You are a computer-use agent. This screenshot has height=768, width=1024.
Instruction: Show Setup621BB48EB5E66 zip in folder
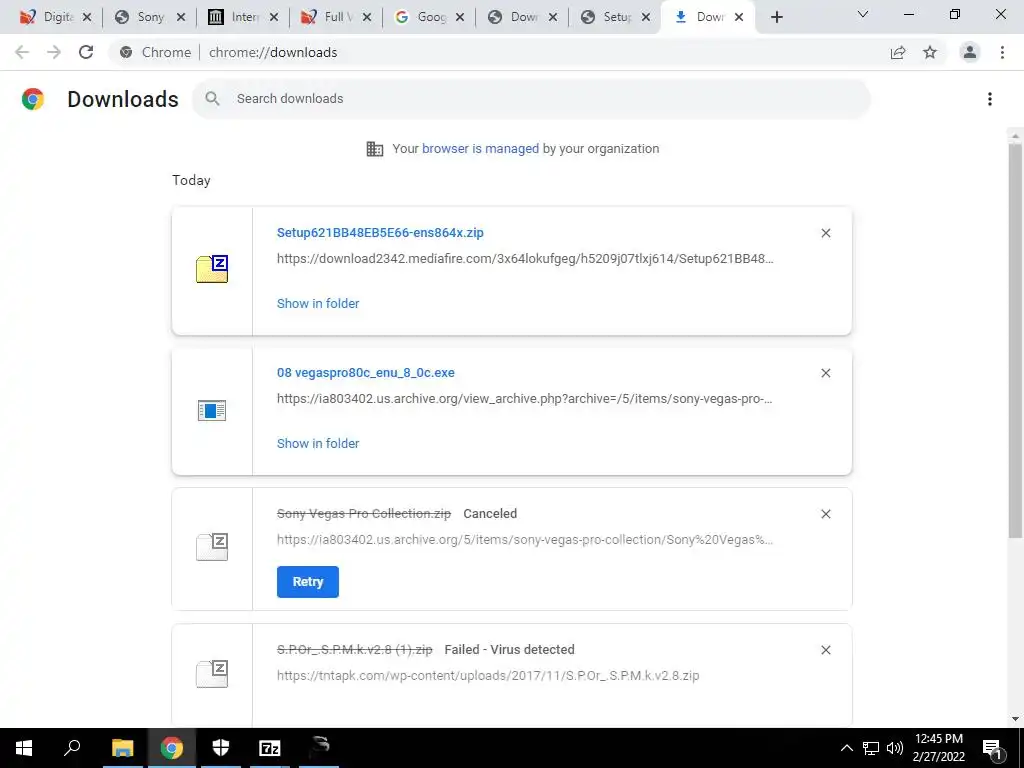[318, 304]
